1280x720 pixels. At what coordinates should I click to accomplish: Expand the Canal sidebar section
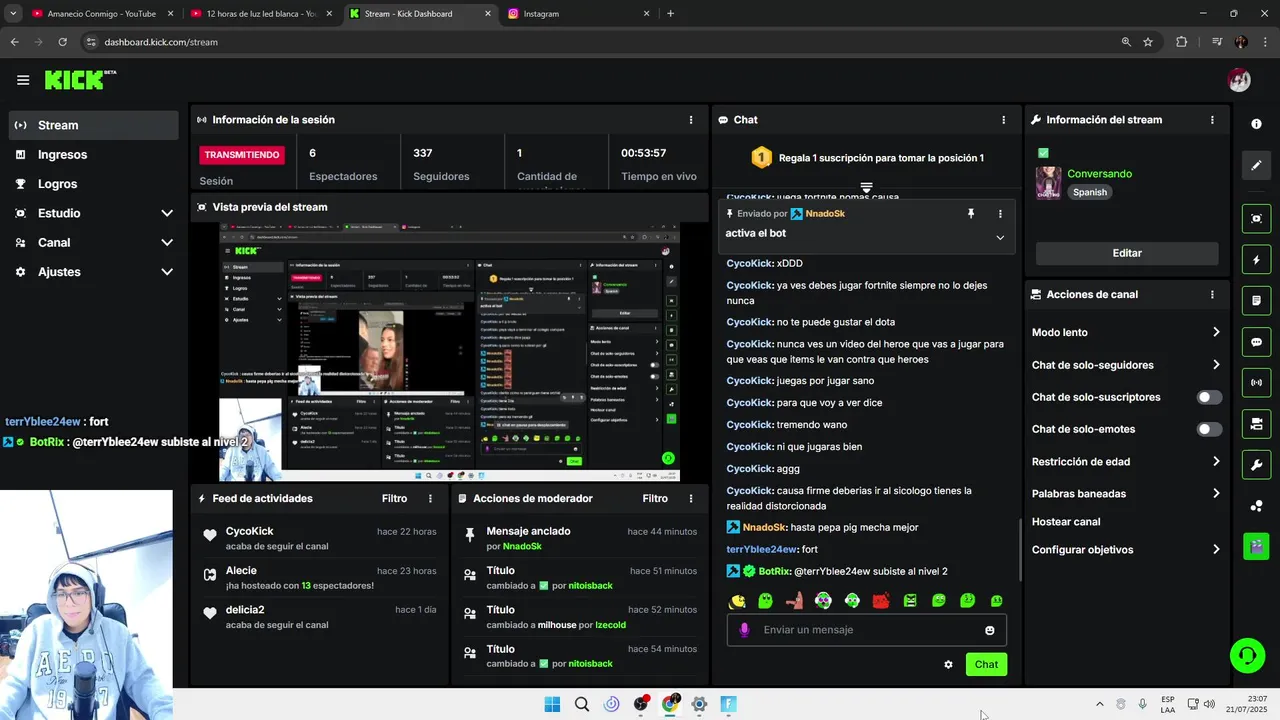[167, 242]
